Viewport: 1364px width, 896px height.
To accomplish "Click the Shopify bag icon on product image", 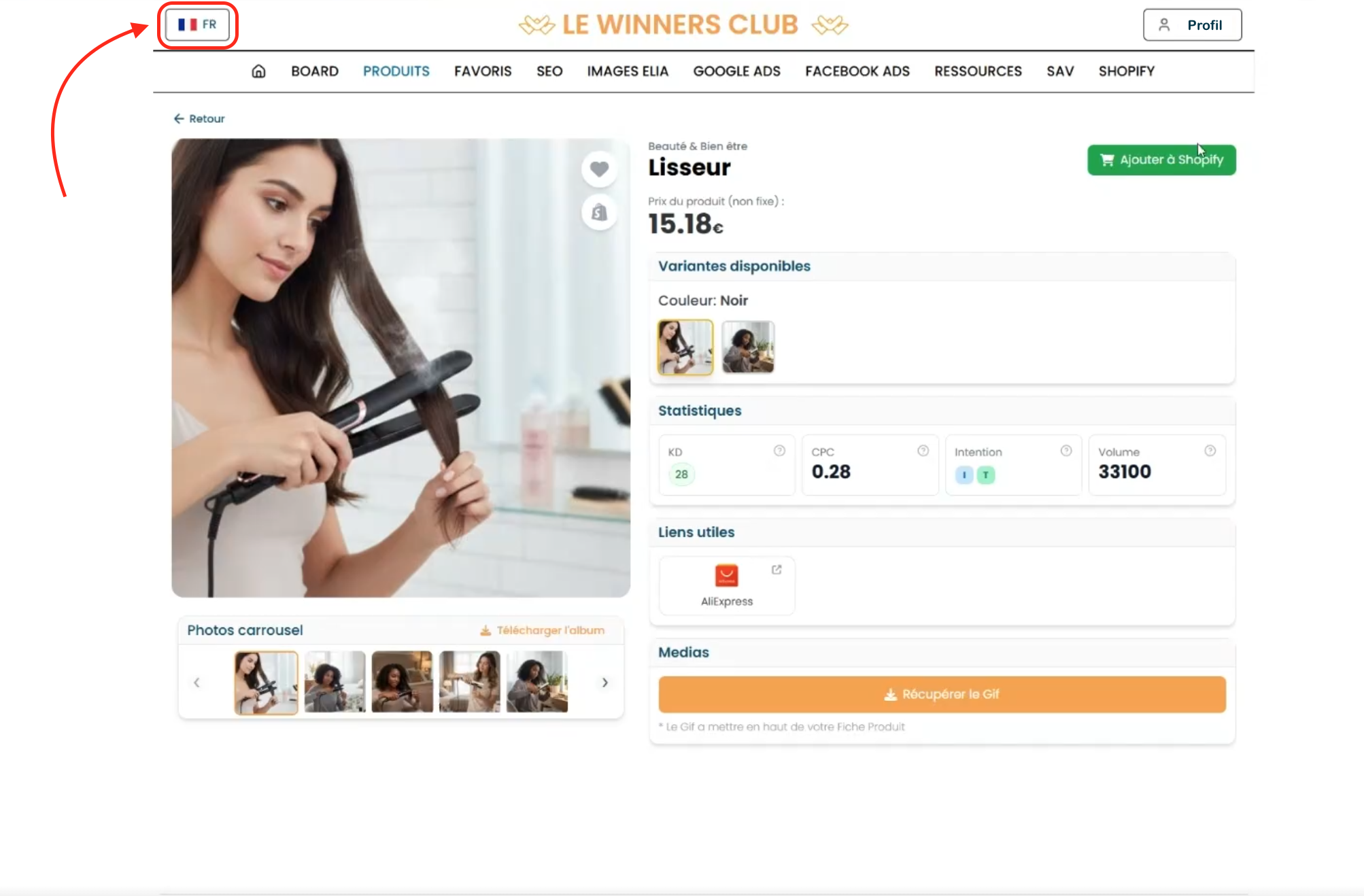I will coord(599,213).
